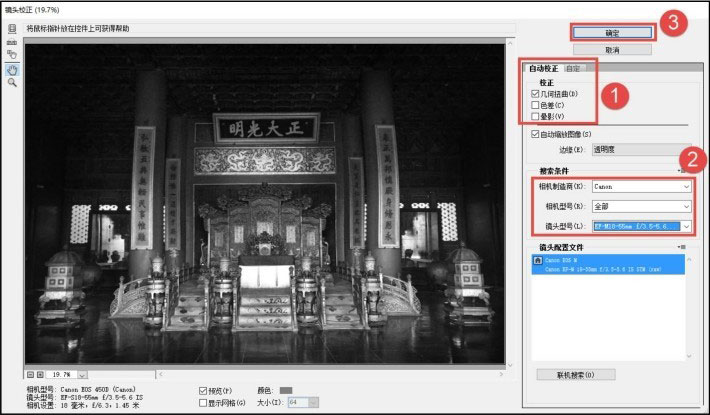Image resolution: width=710 pixels, height=415 pixels.
Task: Open the 相机型号 dropdown
Action: click(641, 206)
